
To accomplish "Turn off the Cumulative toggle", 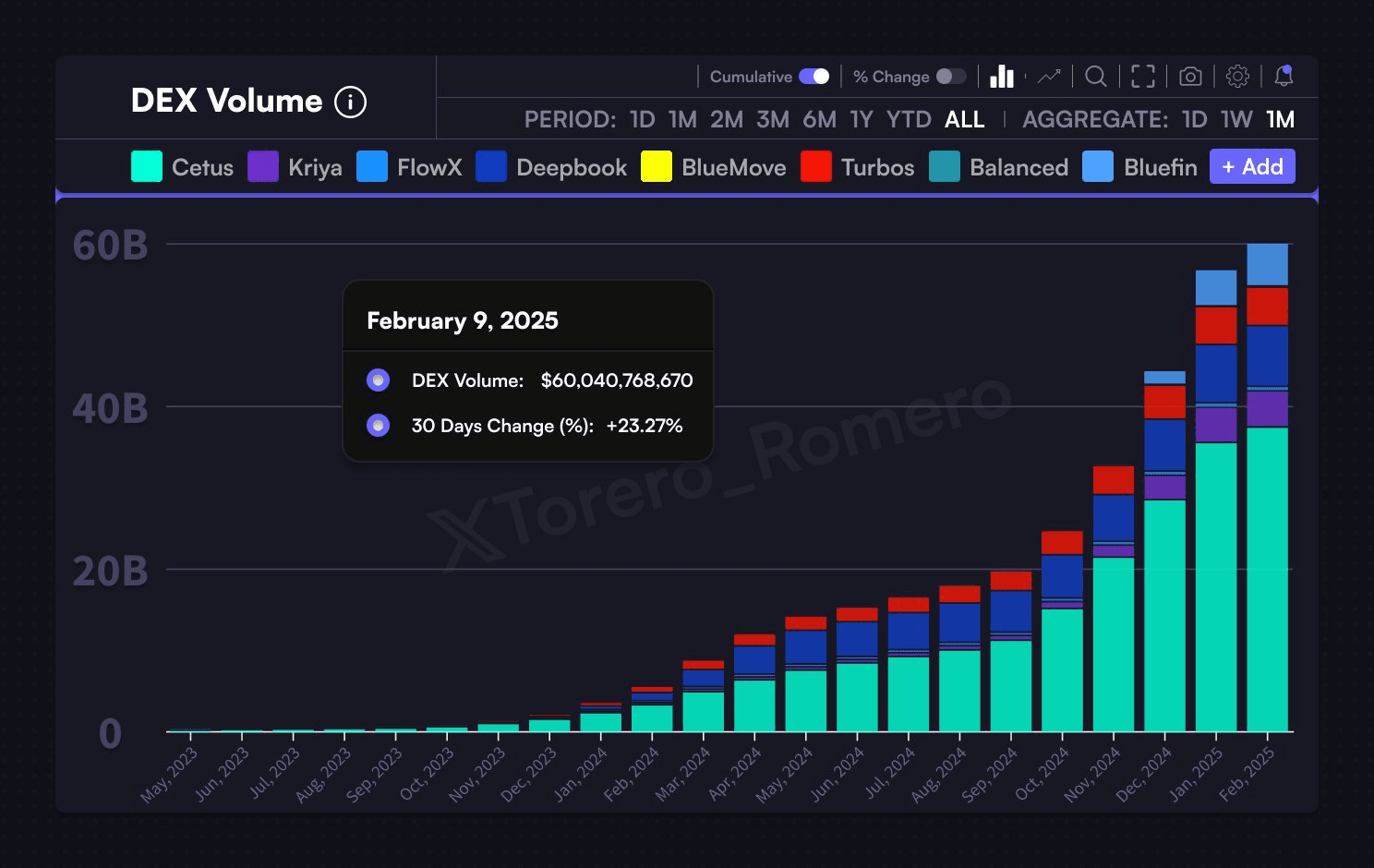I will coord(814,77).
